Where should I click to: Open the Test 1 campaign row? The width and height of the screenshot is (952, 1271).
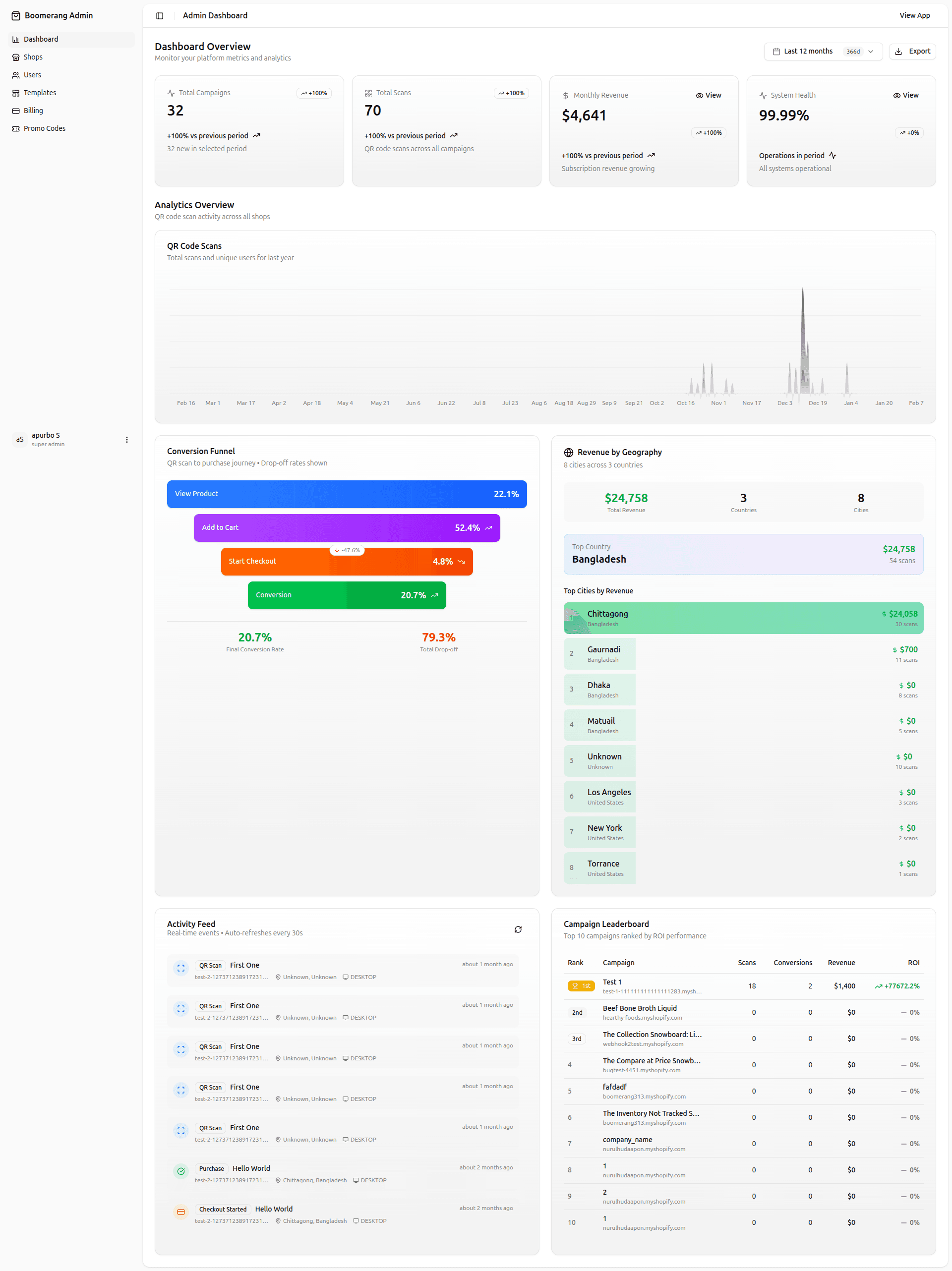(x=743, y=986)
